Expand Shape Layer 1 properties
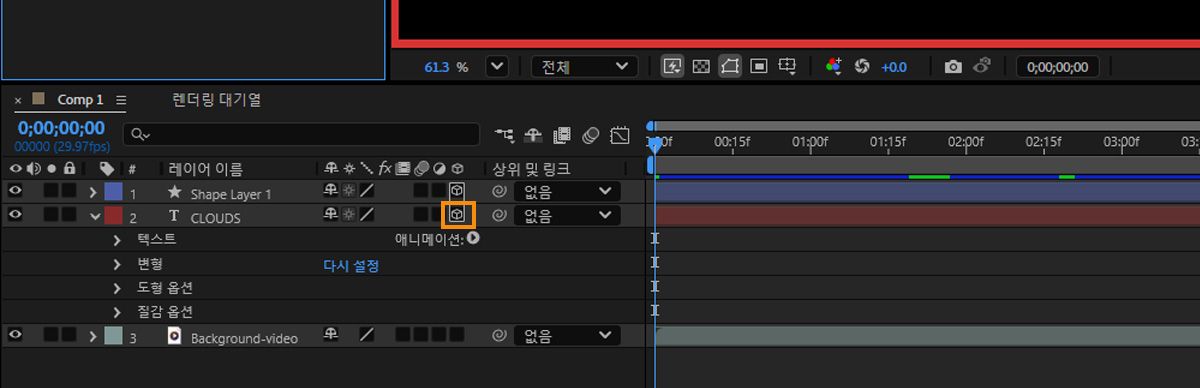Image resolution: width=1200 pixels, height=388 pixels. (x=94, y=191)
